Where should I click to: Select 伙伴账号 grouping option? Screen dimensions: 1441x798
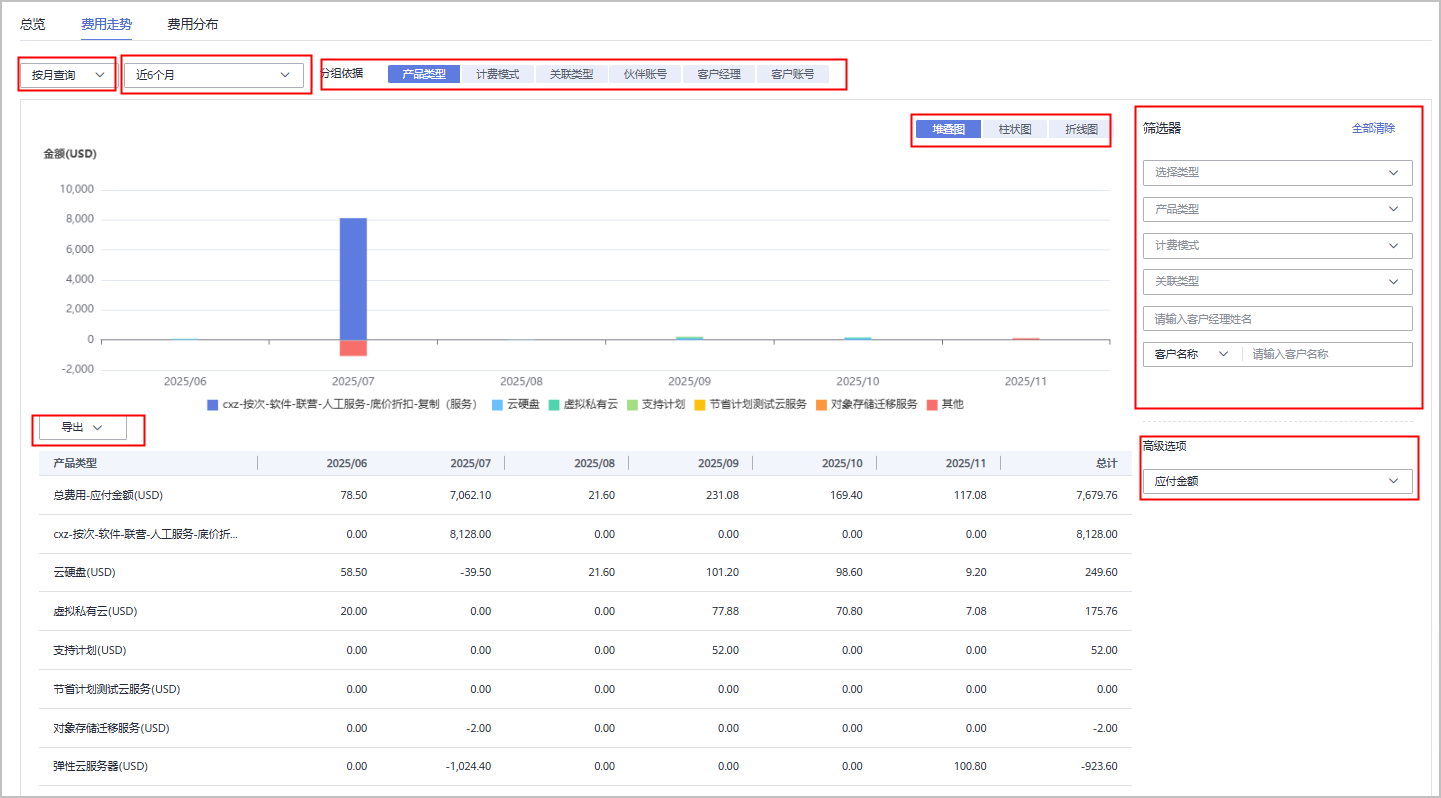645,74
